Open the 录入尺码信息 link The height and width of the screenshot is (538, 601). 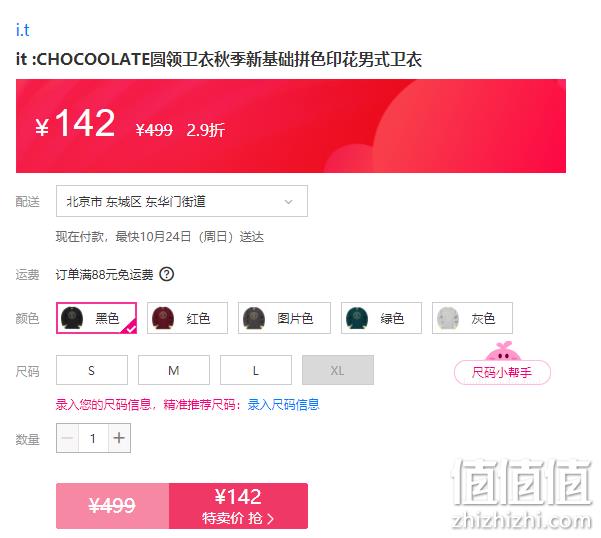pos(283,405)
